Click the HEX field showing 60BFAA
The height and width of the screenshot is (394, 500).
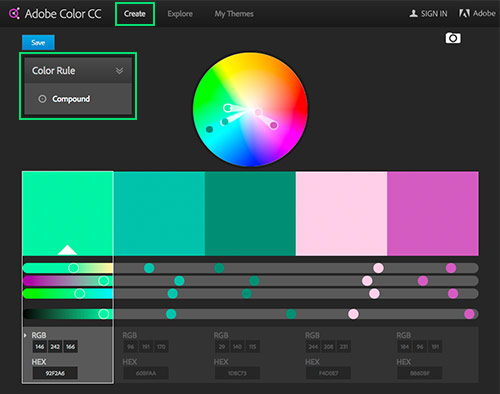coord(146,373)
